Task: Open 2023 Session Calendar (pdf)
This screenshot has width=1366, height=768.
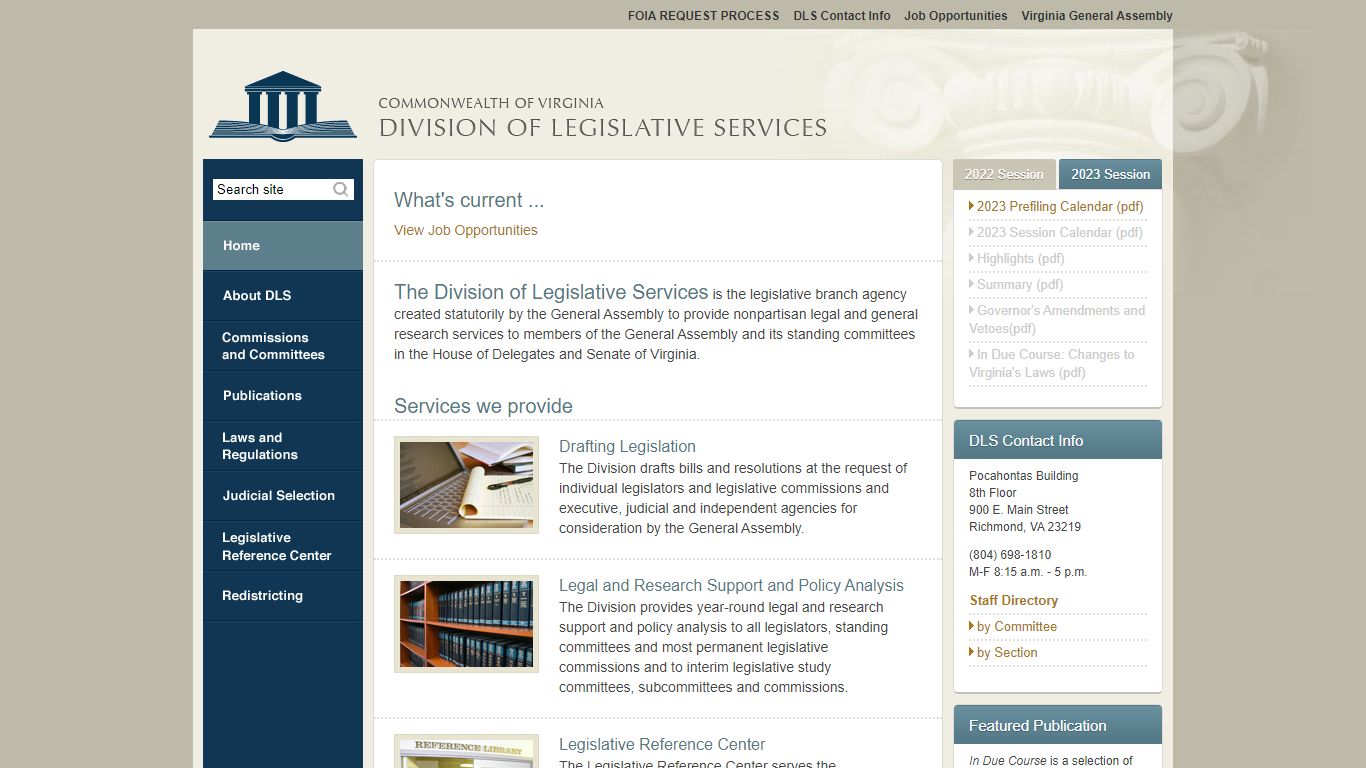Action: click(1060, 232)
